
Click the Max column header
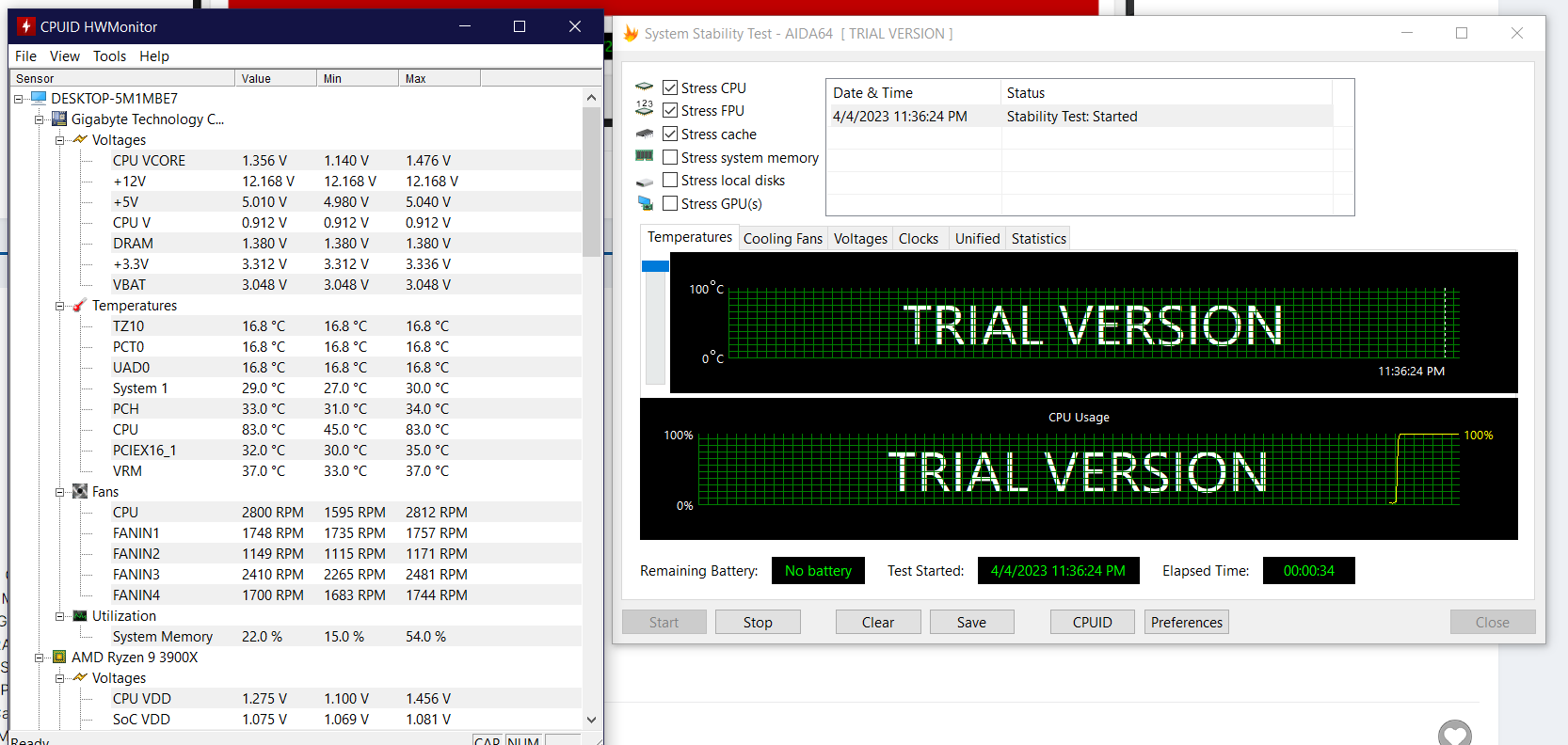(x=440, y=78)
